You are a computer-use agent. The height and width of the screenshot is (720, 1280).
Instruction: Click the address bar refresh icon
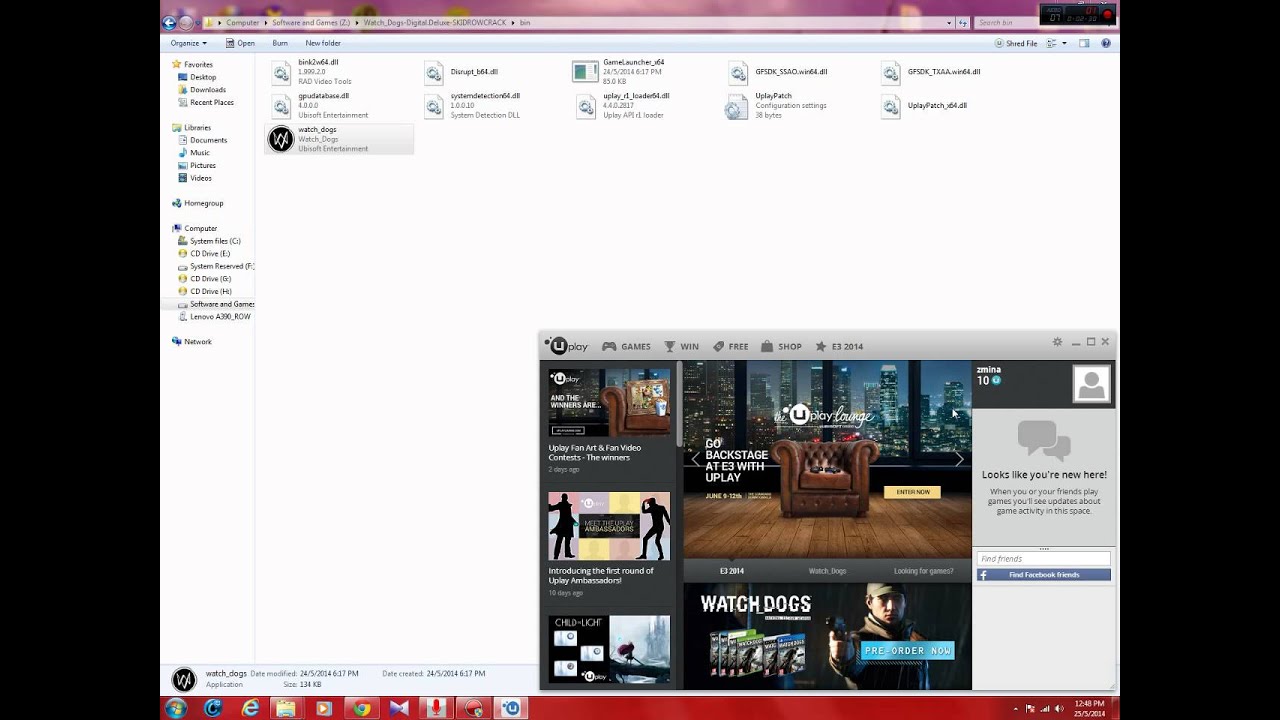961,22
